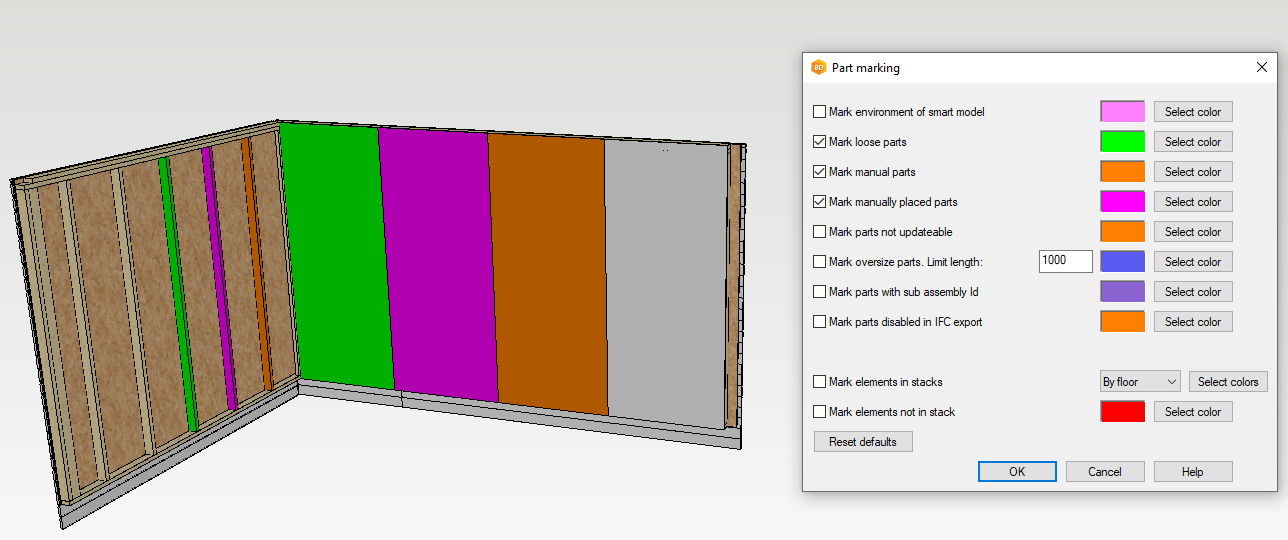1288x540 pixels.
Task: Check Mark parts disabled in IFC export
Action: [x=820, y=322]
